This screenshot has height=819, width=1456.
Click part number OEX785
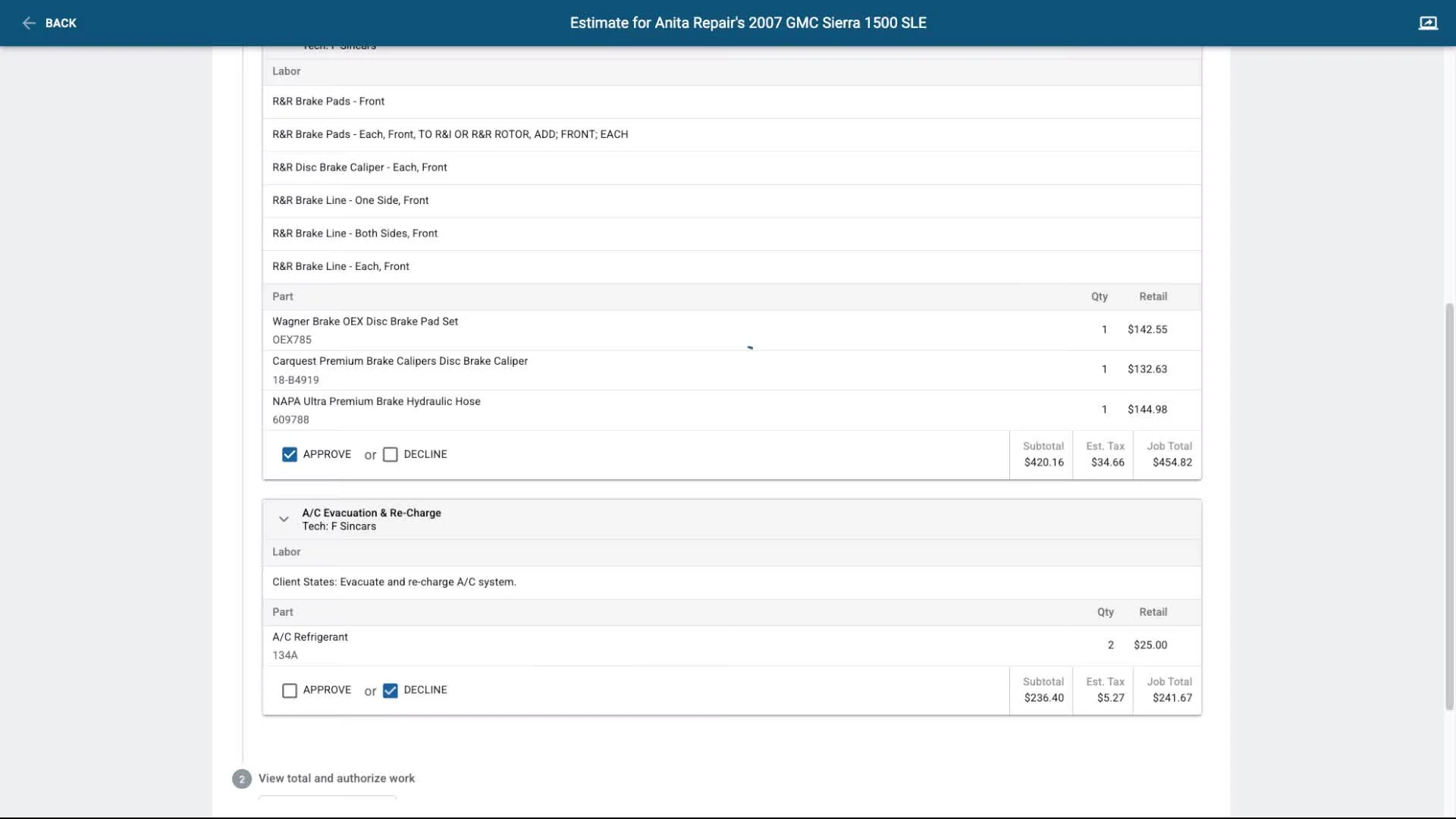(x=292, y=340)
